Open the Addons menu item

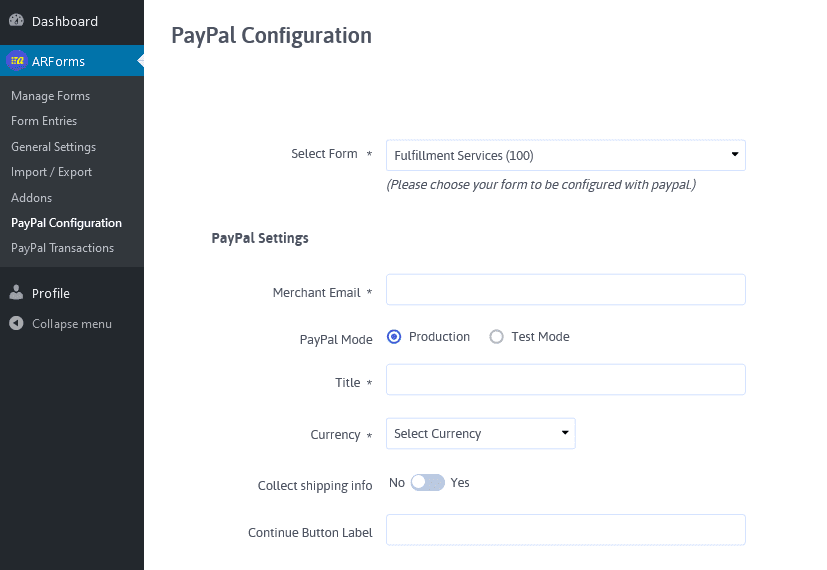click(x=32, y=198)
